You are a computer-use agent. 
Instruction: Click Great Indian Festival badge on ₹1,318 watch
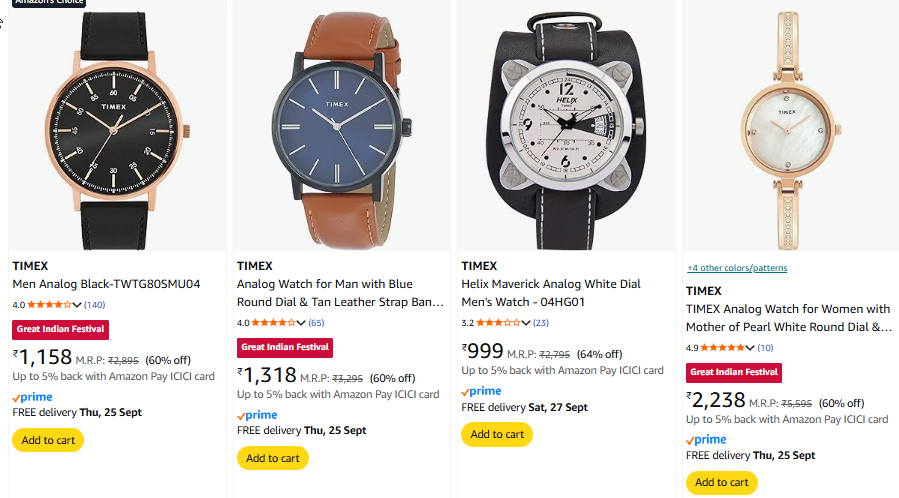(285, 347)
